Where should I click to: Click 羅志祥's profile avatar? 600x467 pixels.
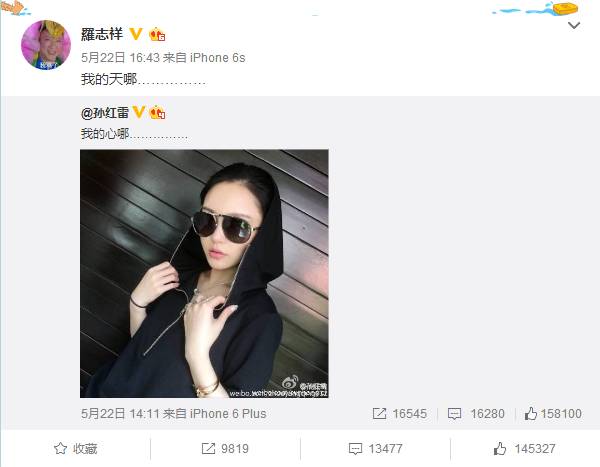click(x=46, y=45)
